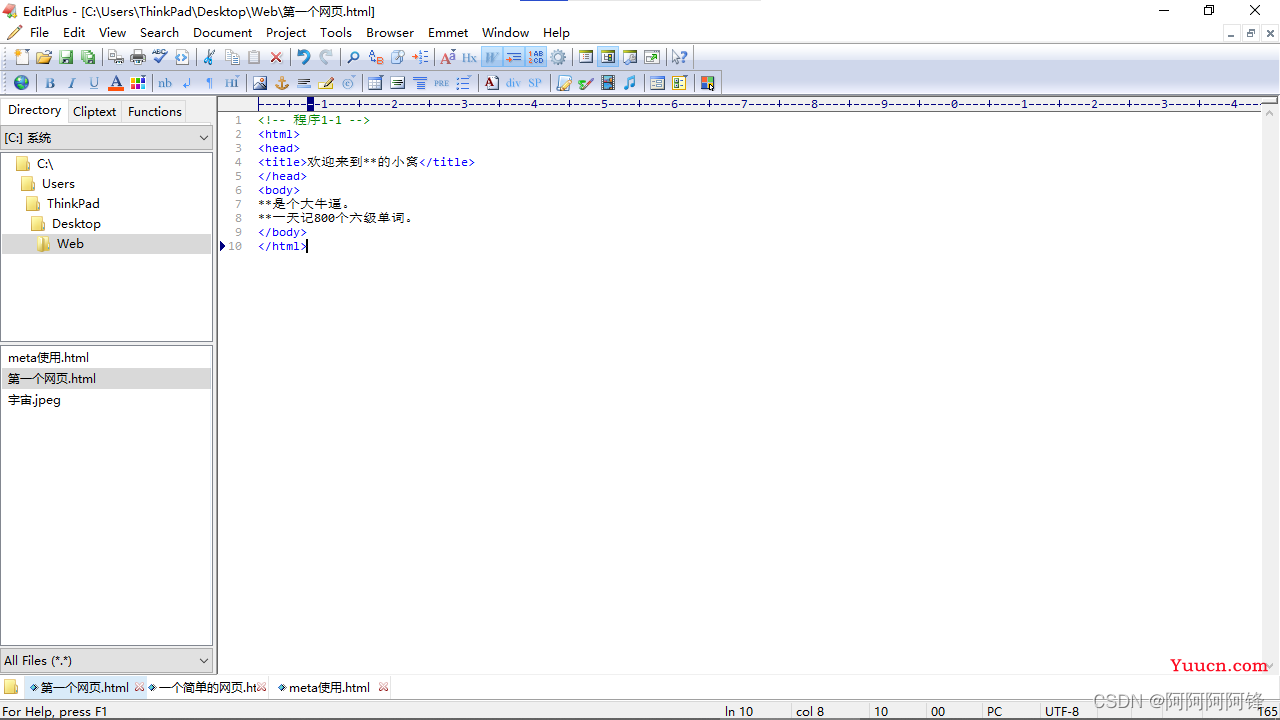This screenshot has width=1280, height=720.
Task: Place cursor on line 7 text **是个大牛逼。
Action: [304, 204]
